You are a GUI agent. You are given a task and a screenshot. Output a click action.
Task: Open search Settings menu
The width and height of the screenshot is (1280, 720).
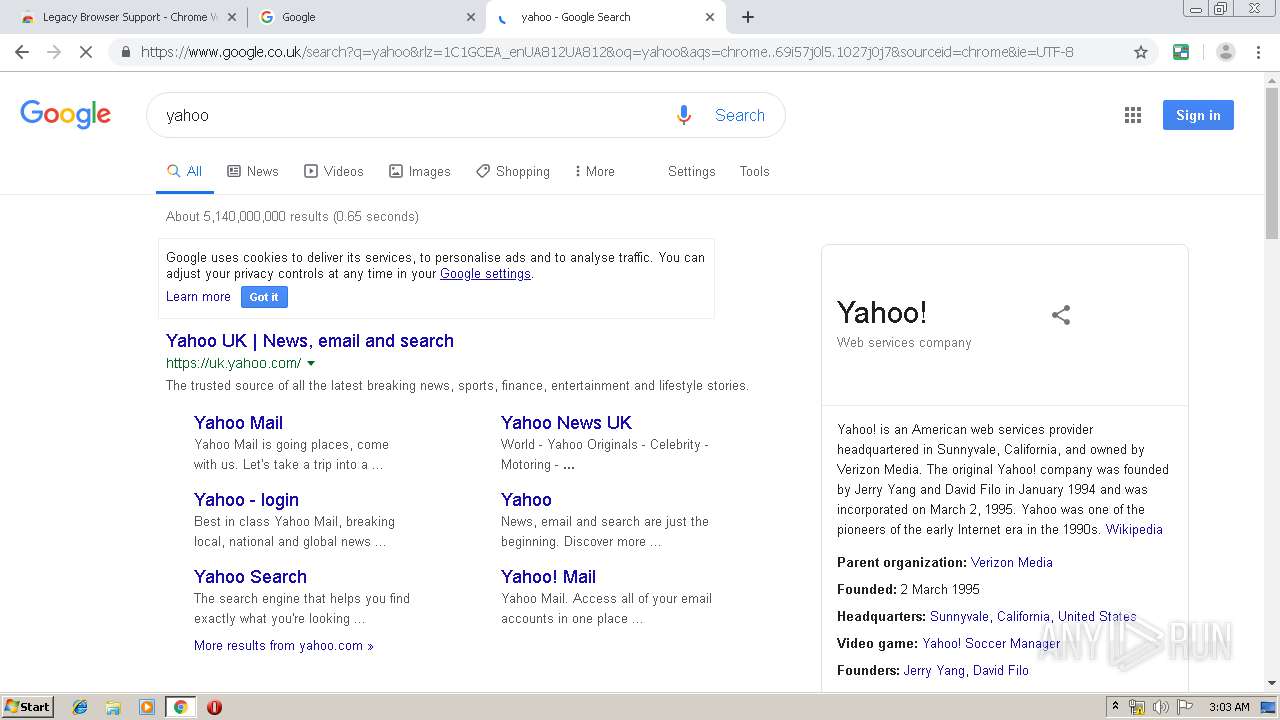[x=692, y=171]
